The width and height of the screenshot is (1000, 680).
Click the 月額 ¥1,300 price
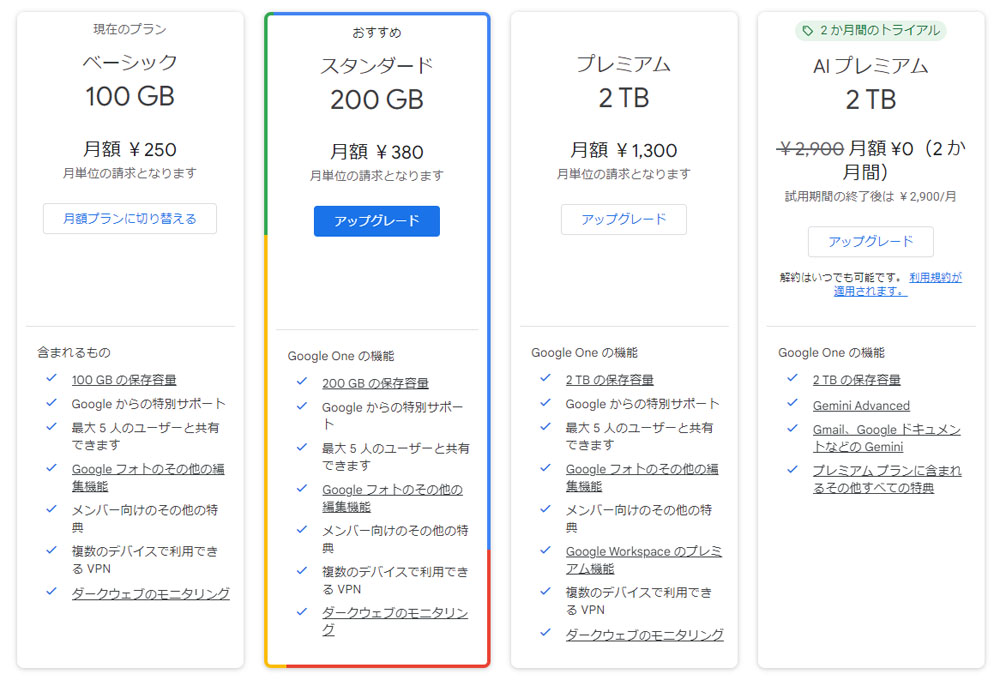[x=624, y=151]
